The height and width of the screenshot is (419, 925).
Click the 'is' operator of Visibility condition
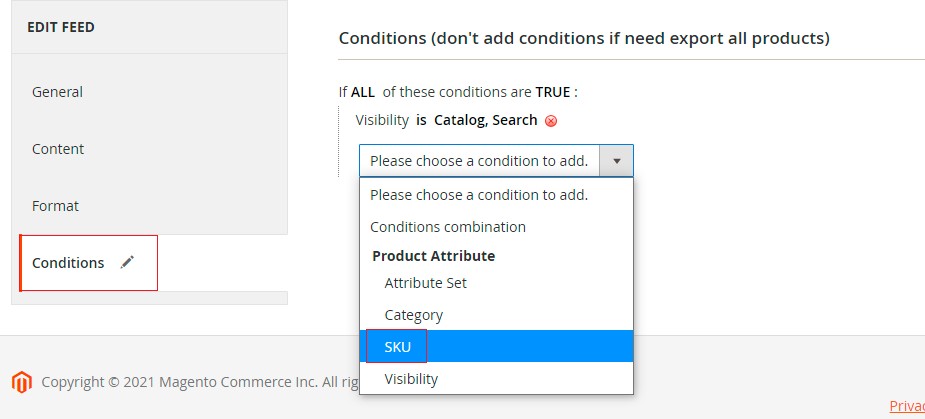421,120
